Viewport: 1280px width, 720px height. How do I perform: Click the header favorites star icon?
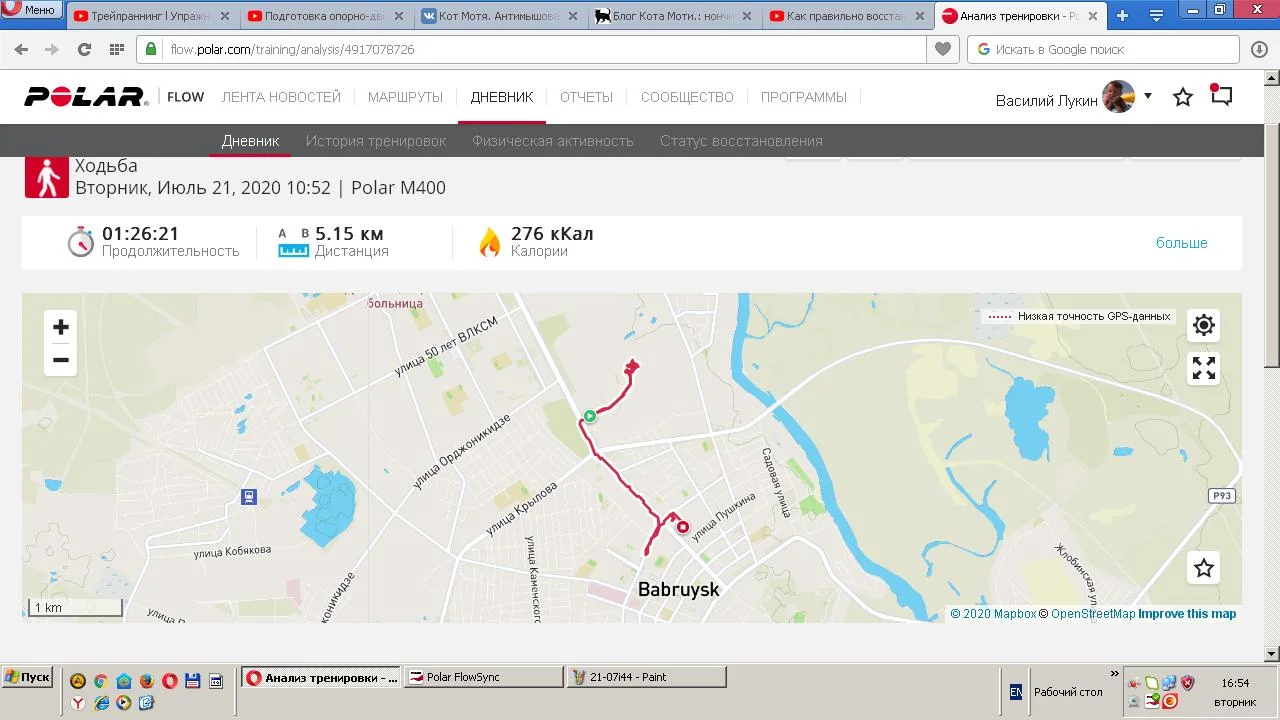pos(1183,97)
